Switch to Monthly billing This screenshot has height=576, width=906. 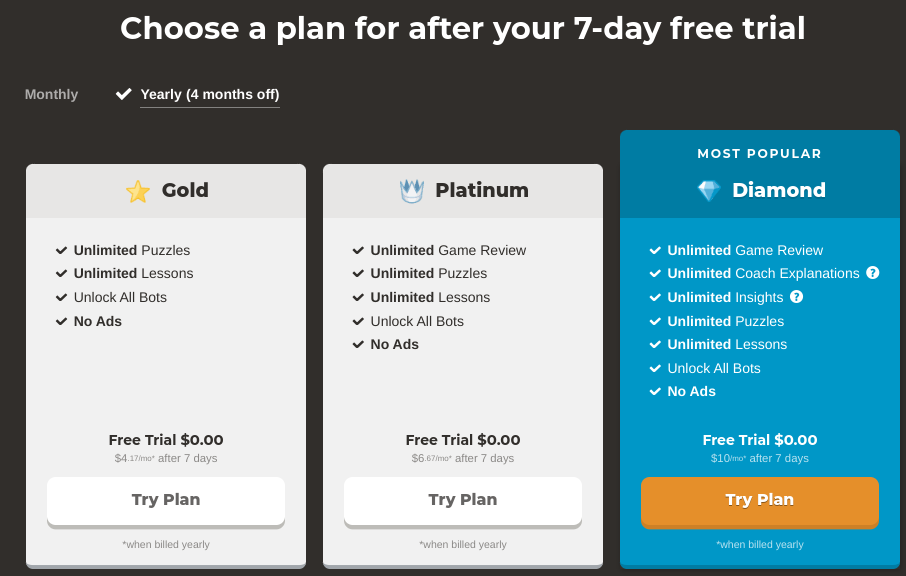(51, 94)
